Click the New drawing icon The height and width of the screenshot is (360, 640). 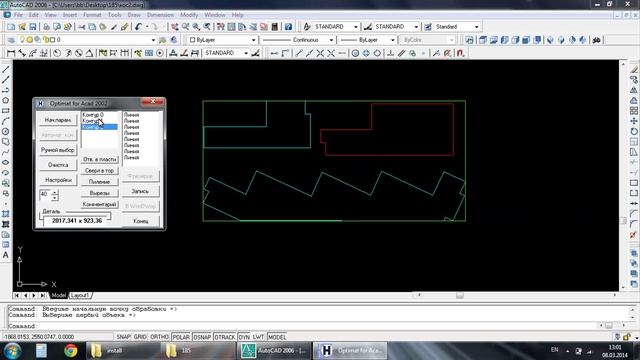(11, 27)
